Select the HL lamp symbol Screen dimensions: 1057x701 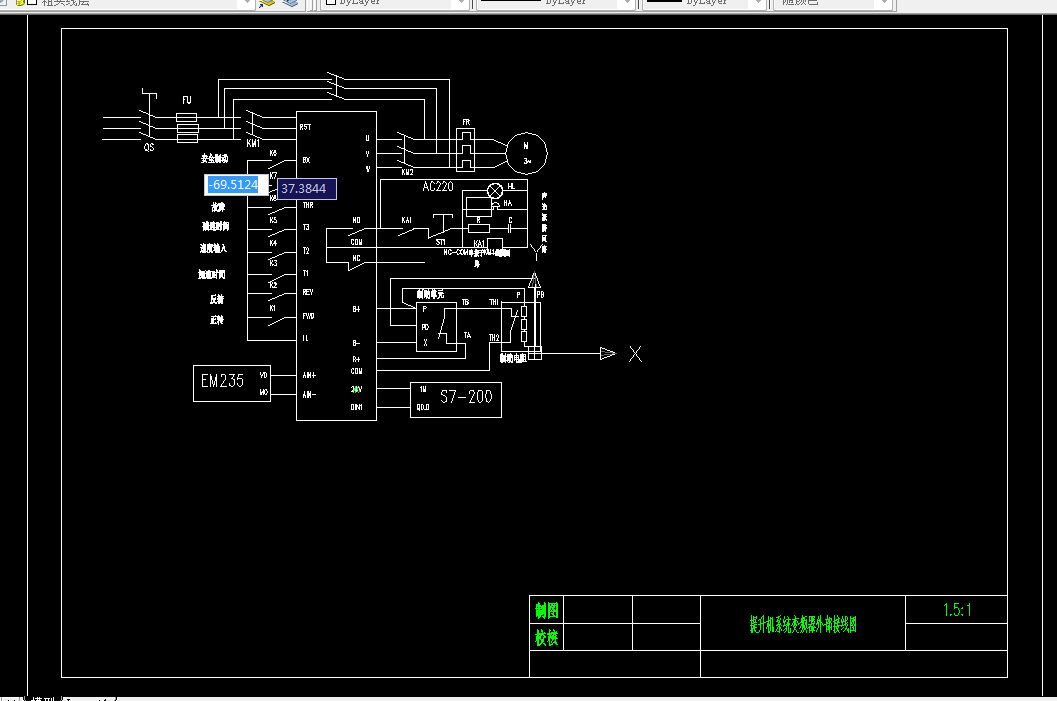point(495,190)
